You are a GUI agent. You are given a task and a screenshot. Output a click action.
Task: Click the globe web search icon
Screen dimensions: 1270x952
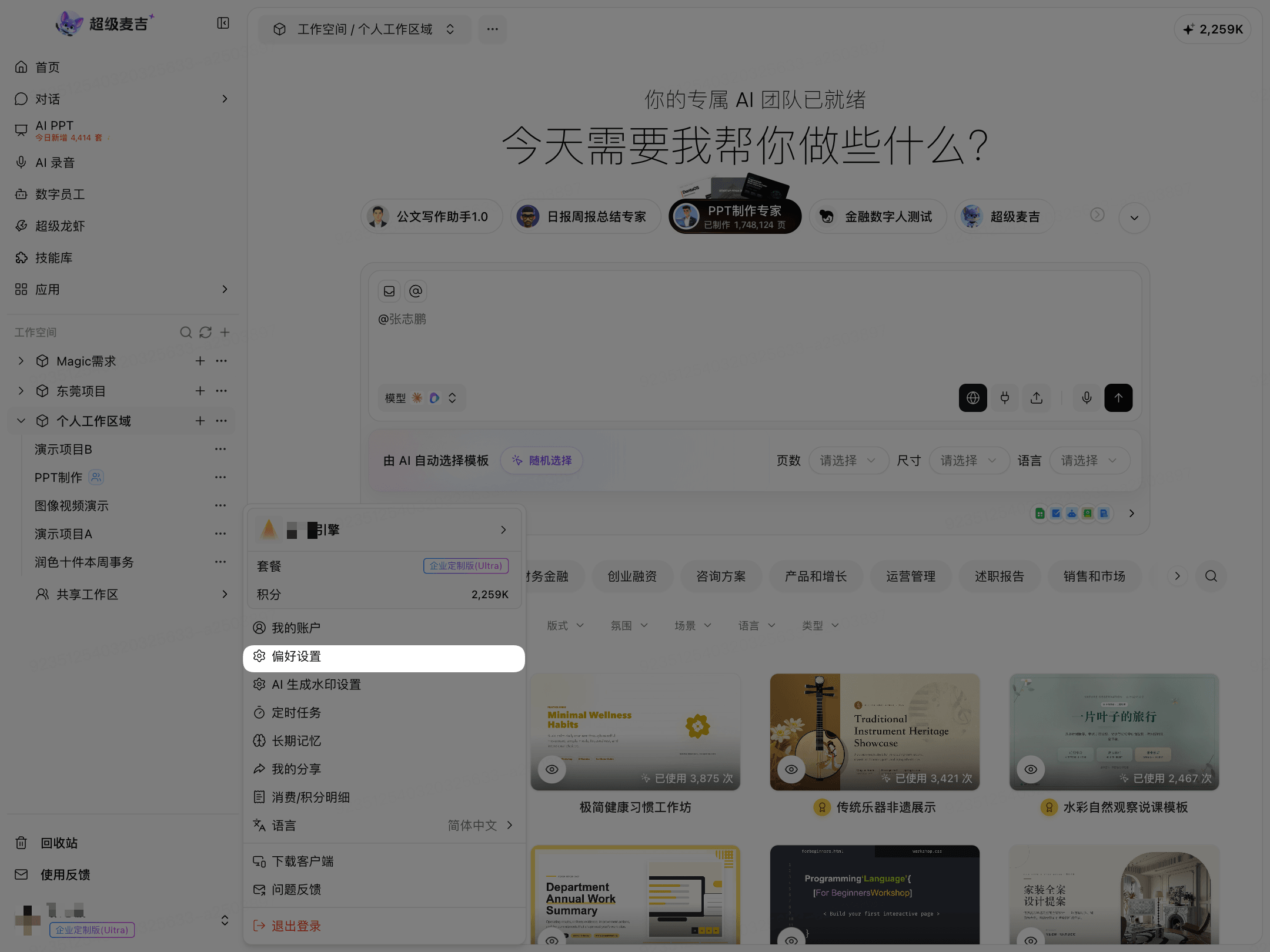click(x=972, y=398)
